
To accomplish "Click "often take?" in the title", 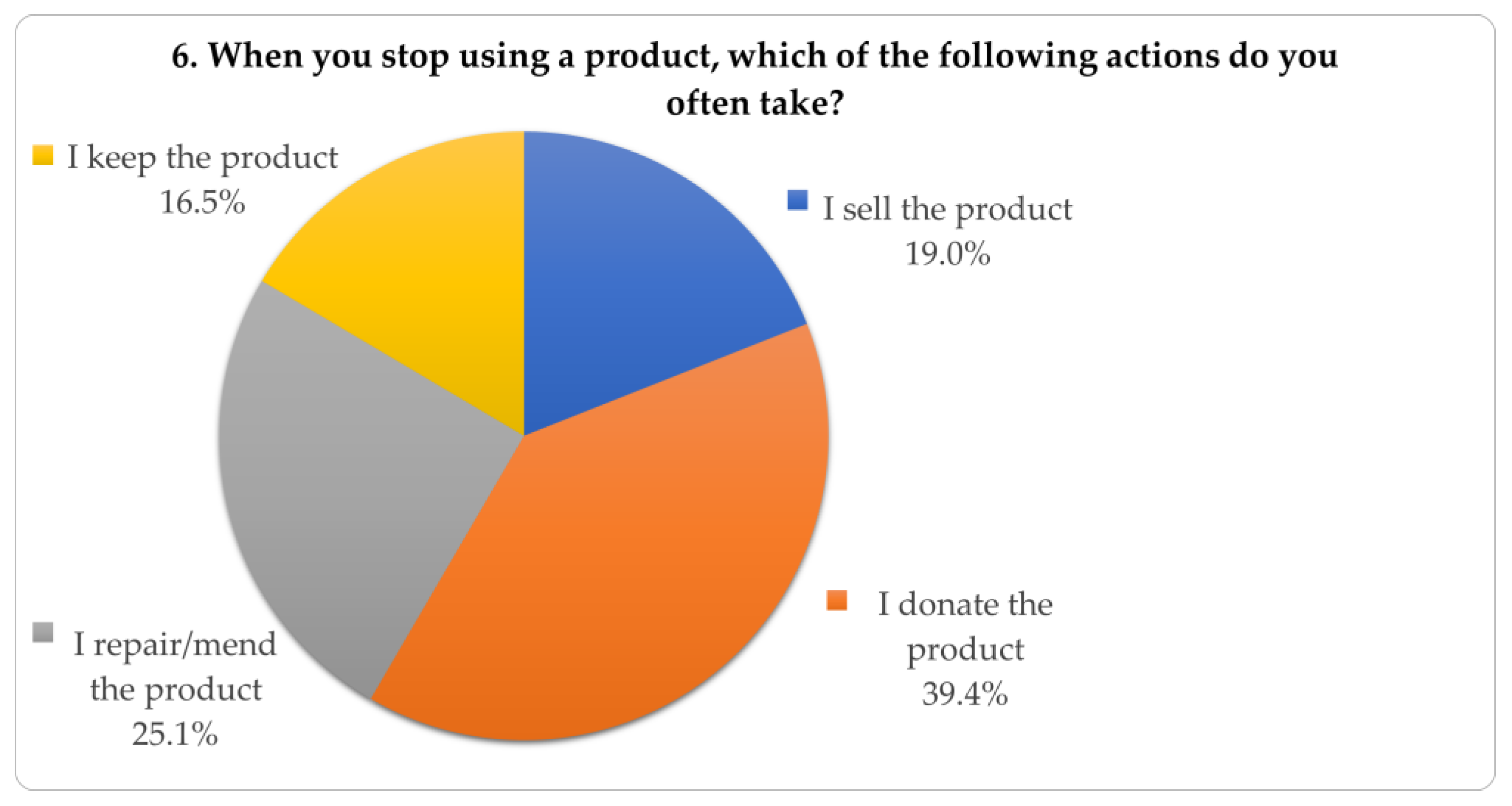I will (755, 103).
